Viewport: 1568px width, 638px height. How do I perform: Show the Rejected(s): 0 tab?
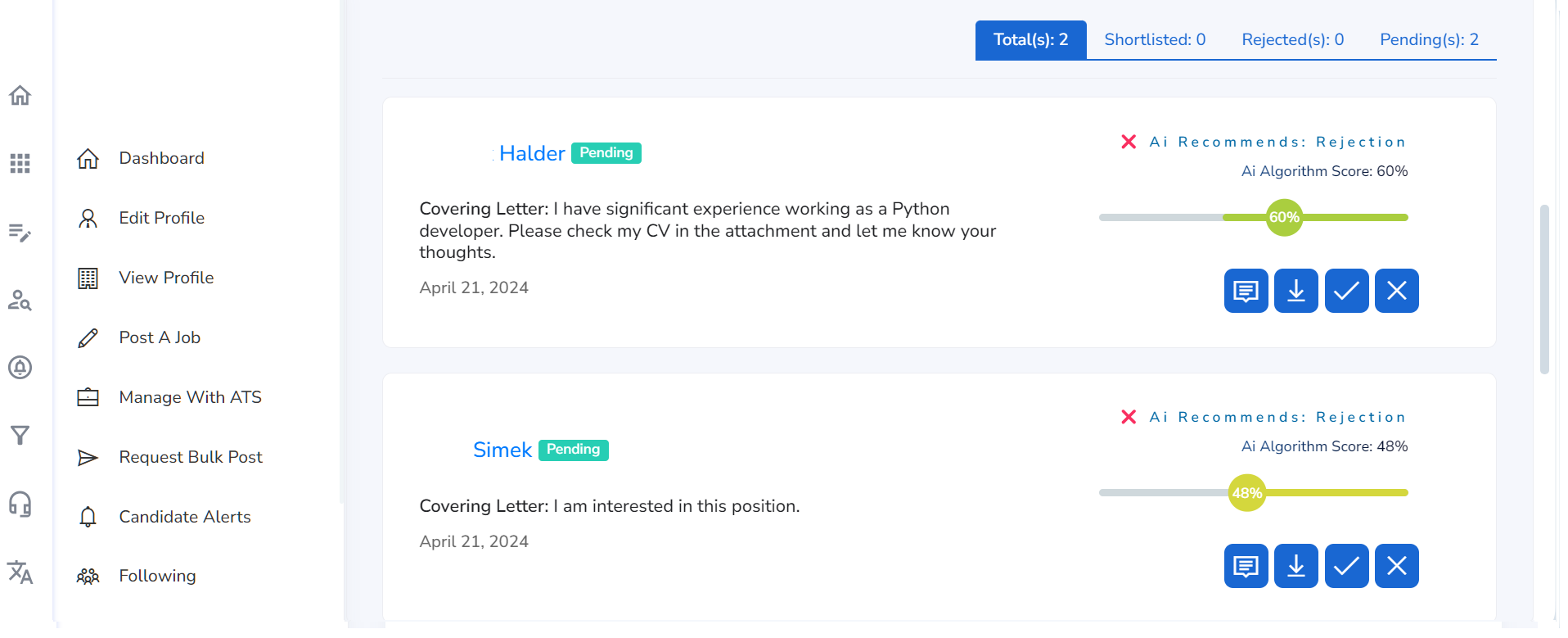(1292, 39)
